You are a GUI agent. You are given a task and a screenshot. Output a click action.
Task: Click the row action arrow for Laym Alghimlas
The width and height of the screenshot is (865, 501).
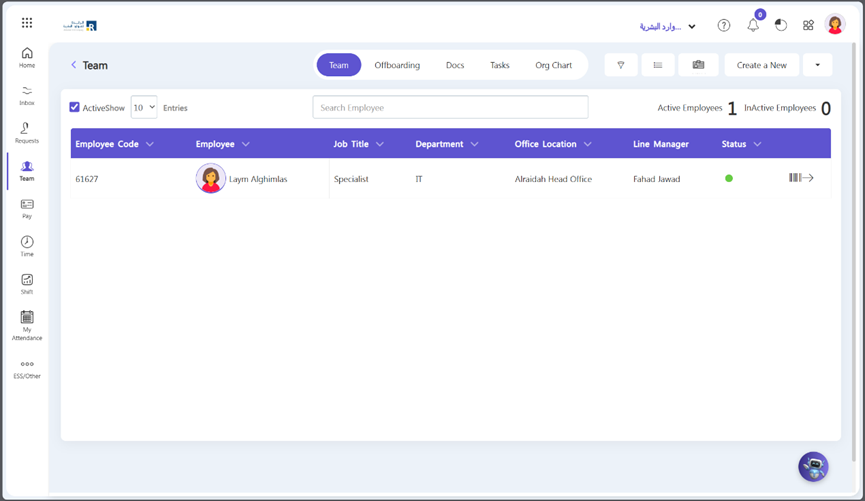click(801, 178)
